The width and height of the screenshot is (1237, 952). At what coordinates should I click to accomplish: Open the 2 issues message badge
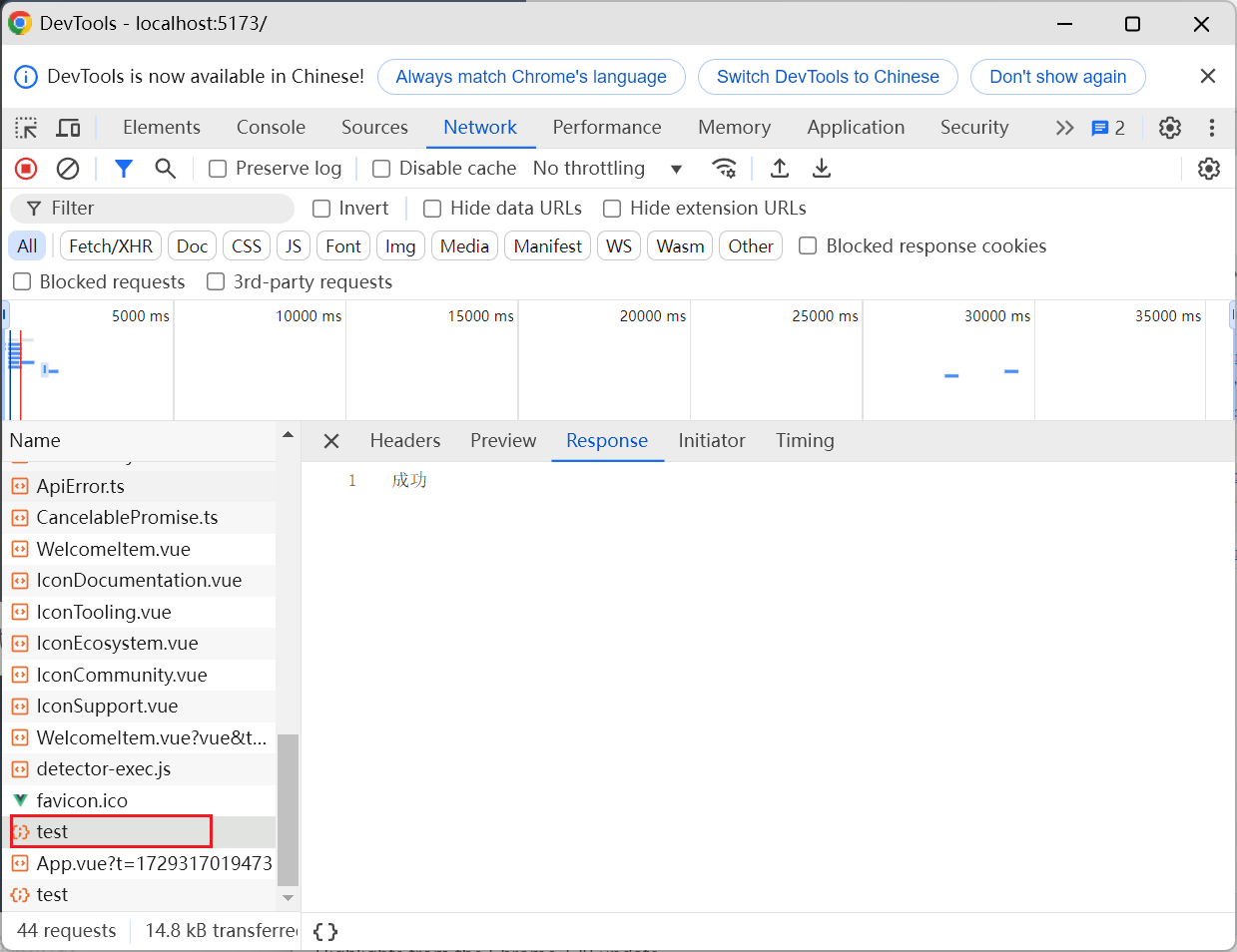pos(1108,128)
